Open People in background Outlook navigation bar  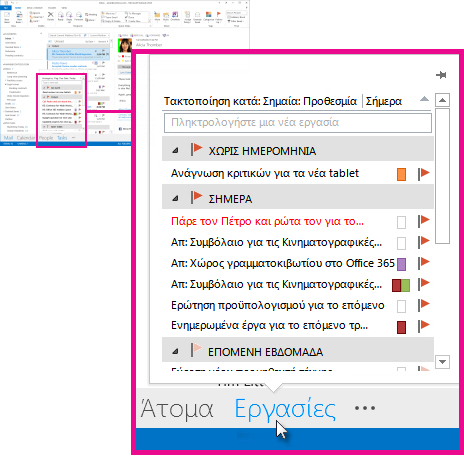[x=46, y=138]
